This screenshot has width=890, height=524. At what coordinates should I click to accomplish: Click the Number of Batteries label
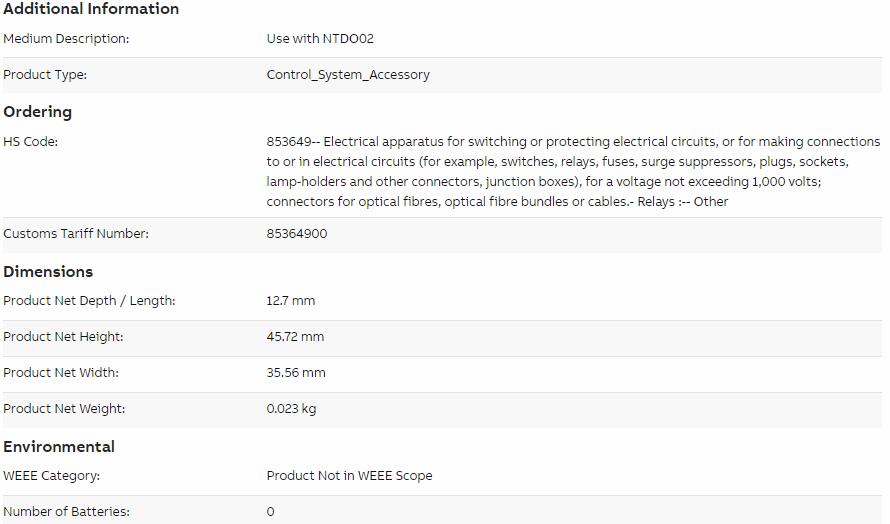coord(66,512)
